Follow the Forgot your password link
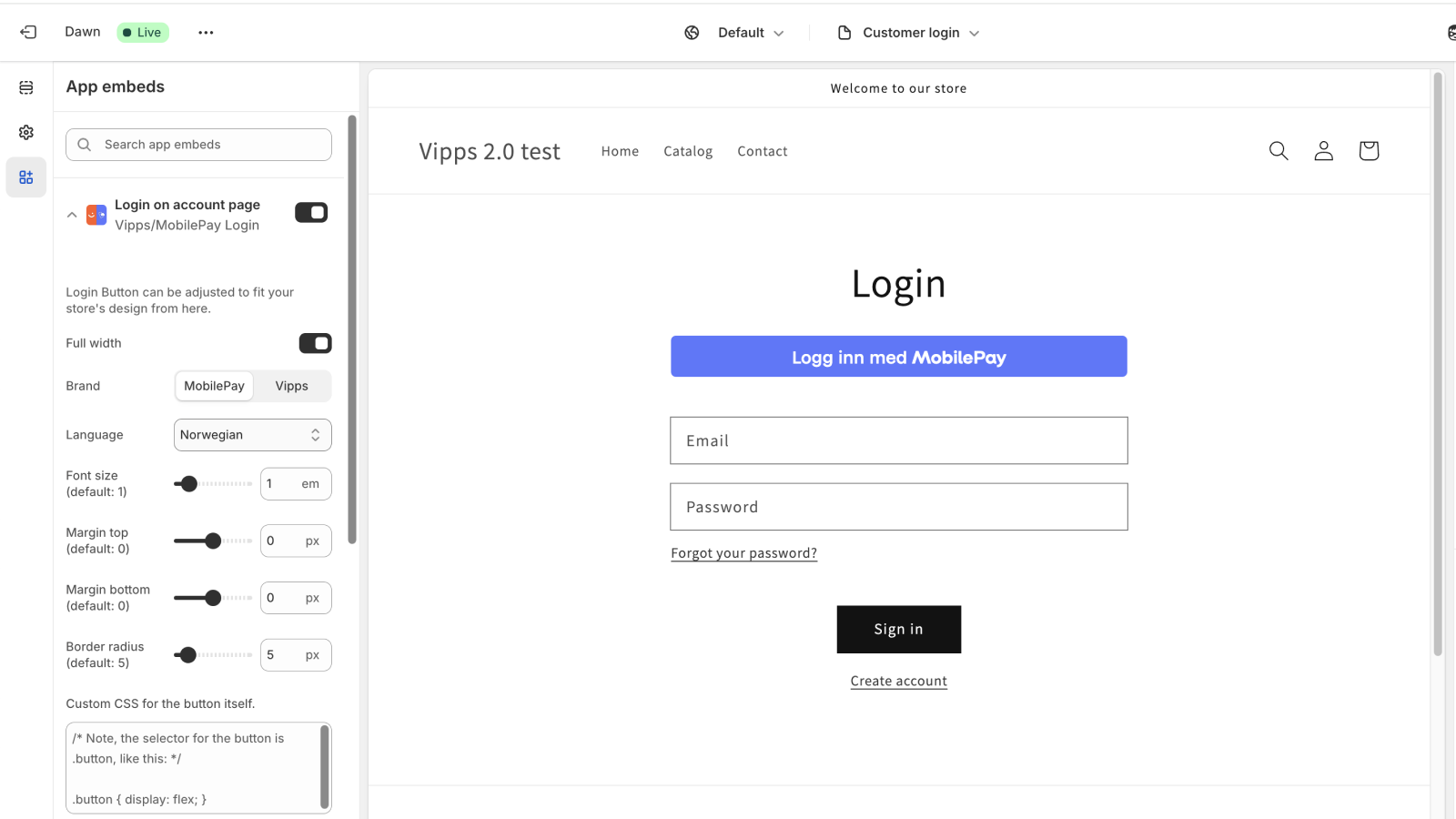Viewport: 1456px width, 819px height. 744,553
